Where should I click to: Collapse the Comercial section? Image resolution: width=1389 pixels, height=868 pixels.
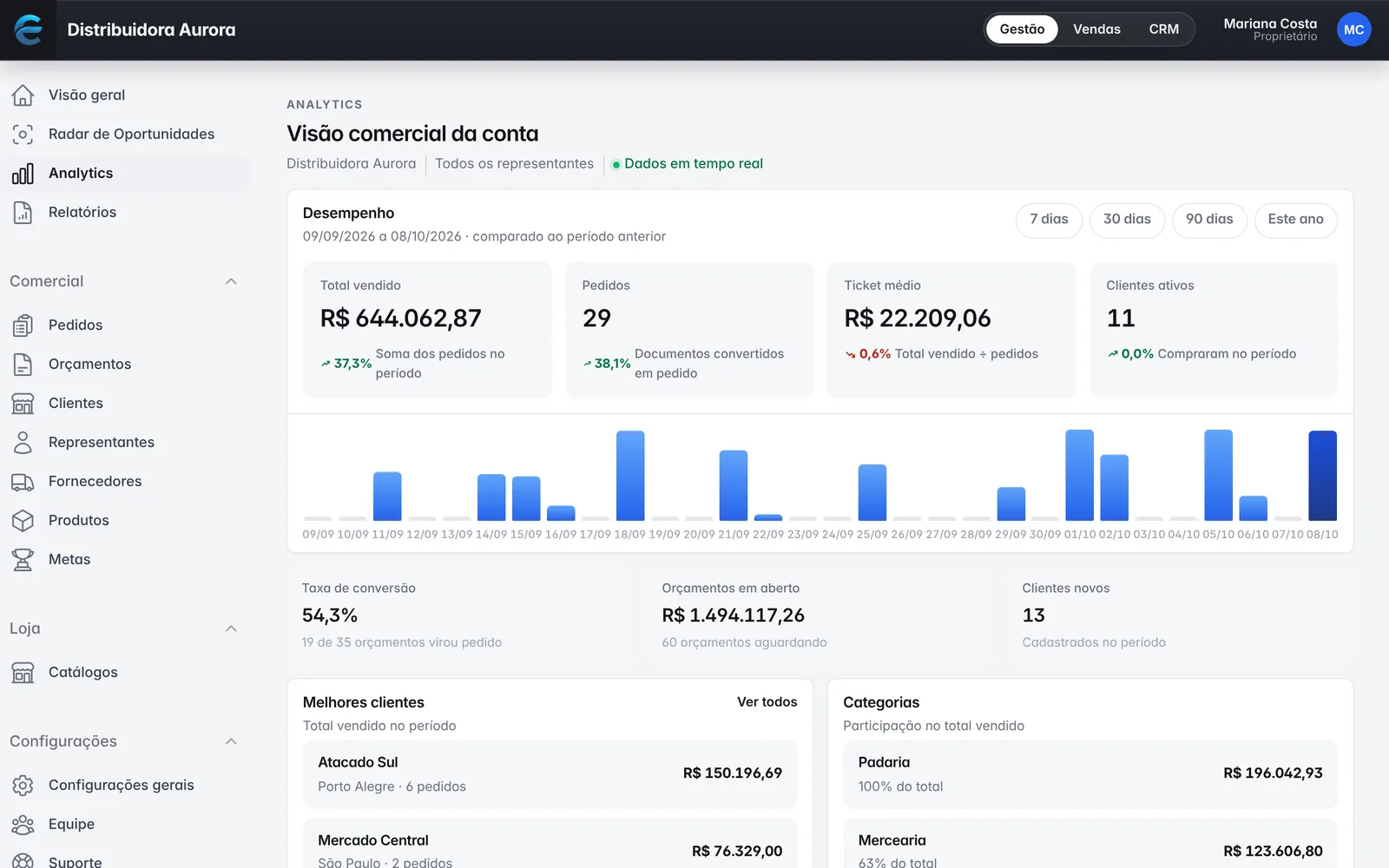(231, 281)
